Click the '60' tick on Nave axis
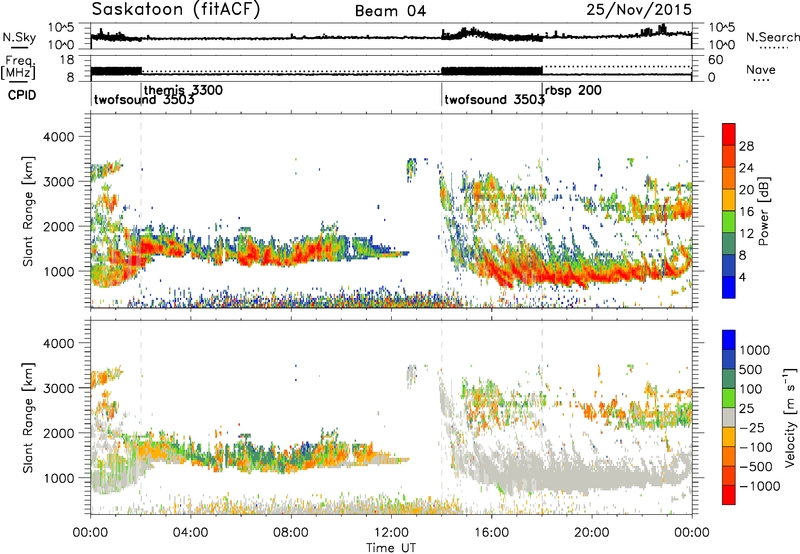The width and height of the screenshot is (800, 554). [x=716, y=60]
